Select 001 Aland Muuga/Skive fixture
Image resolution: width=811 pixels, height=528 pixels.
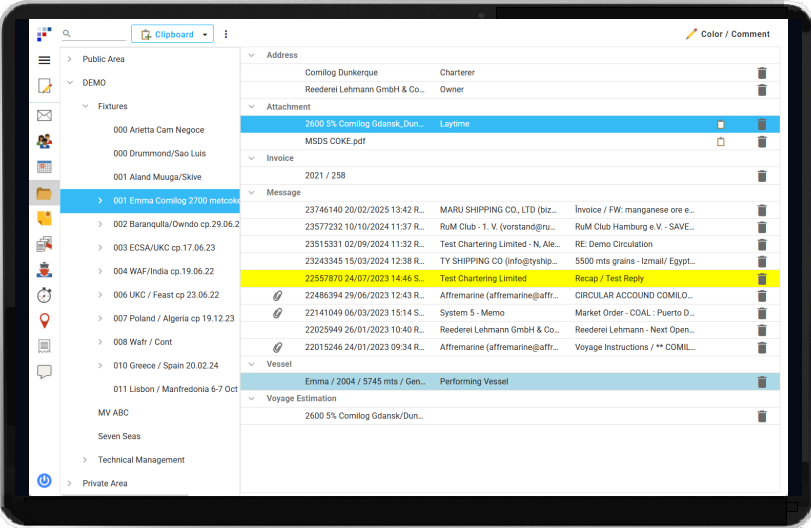pos(157,177)
